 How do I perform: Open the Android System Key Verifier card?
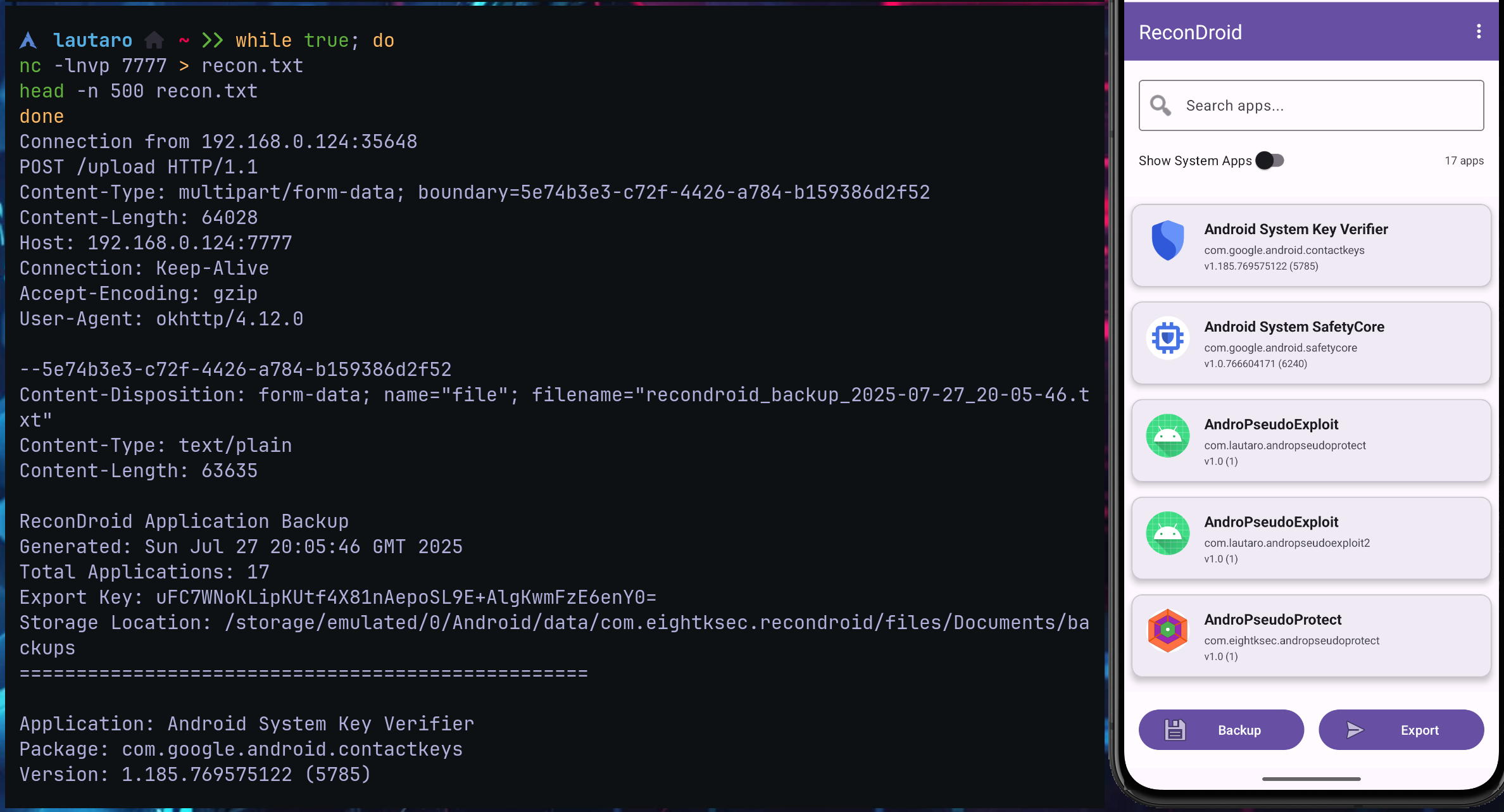pyautogui.click(x=1311, y=246)
